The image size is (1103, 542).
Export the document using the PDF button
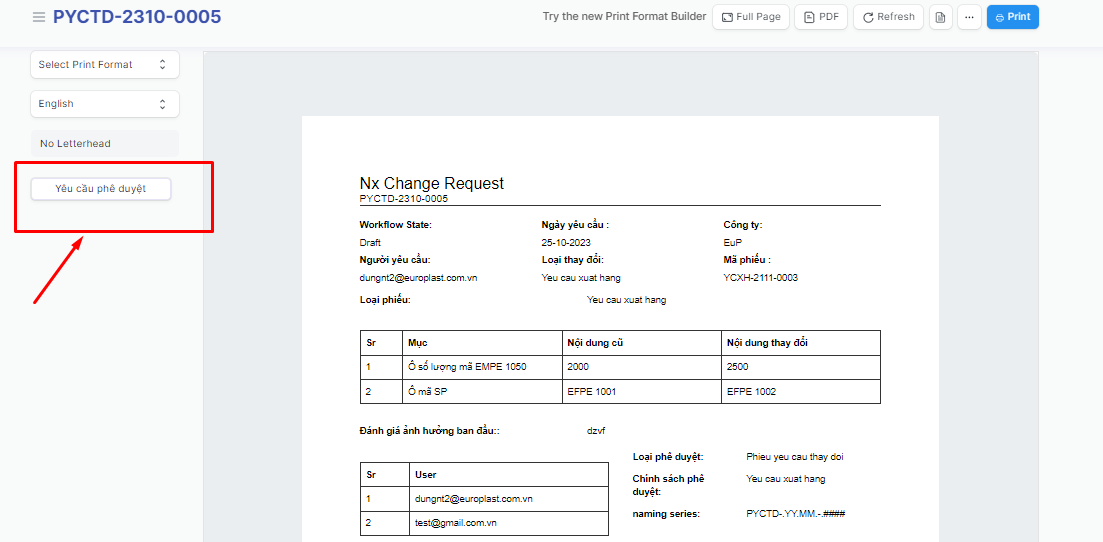pos(820,17)
